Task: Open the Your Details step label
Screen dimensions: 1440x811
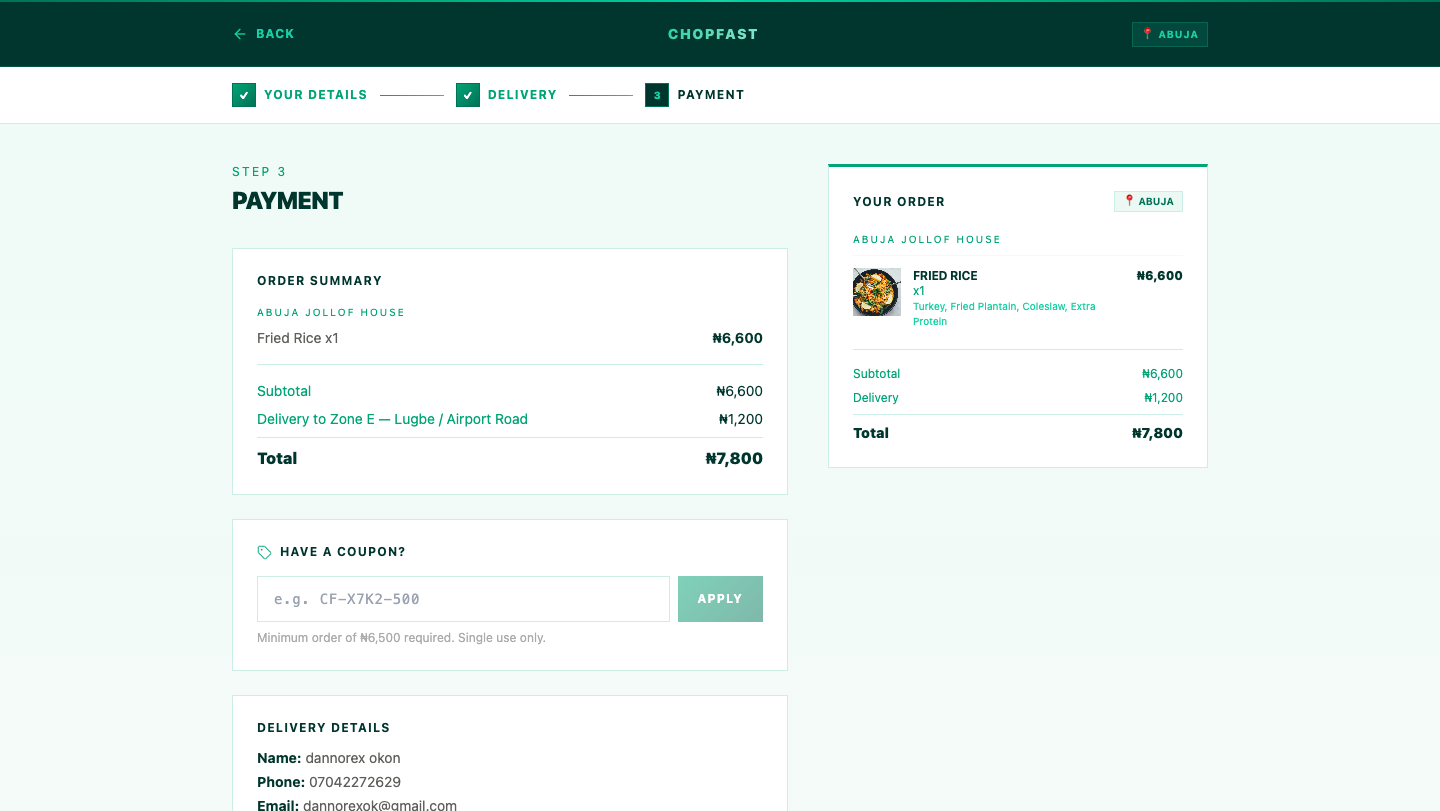Action: pos(315,95)
